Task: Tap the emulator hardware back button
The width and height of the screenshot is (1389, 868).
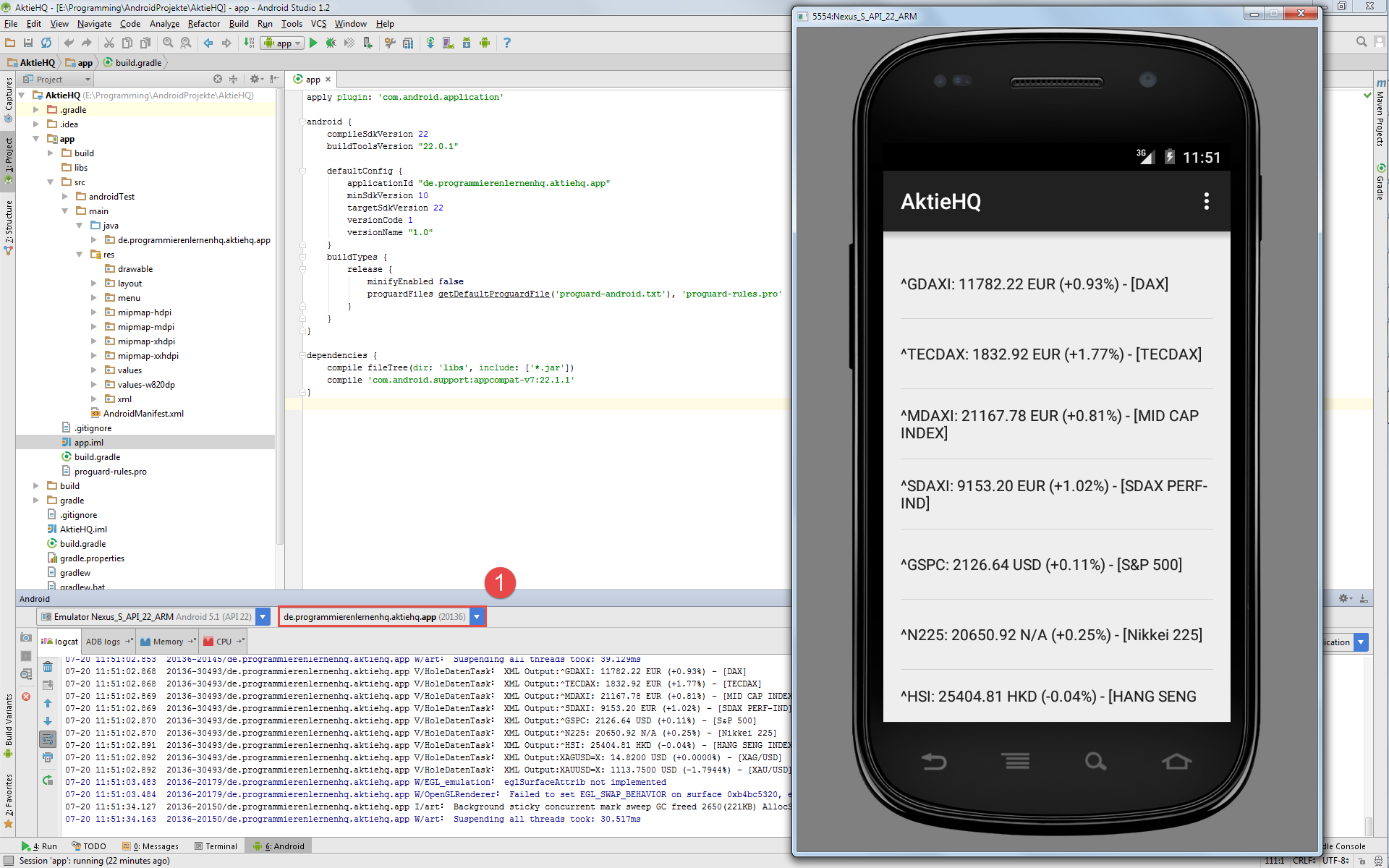Action: pos(934,761)
